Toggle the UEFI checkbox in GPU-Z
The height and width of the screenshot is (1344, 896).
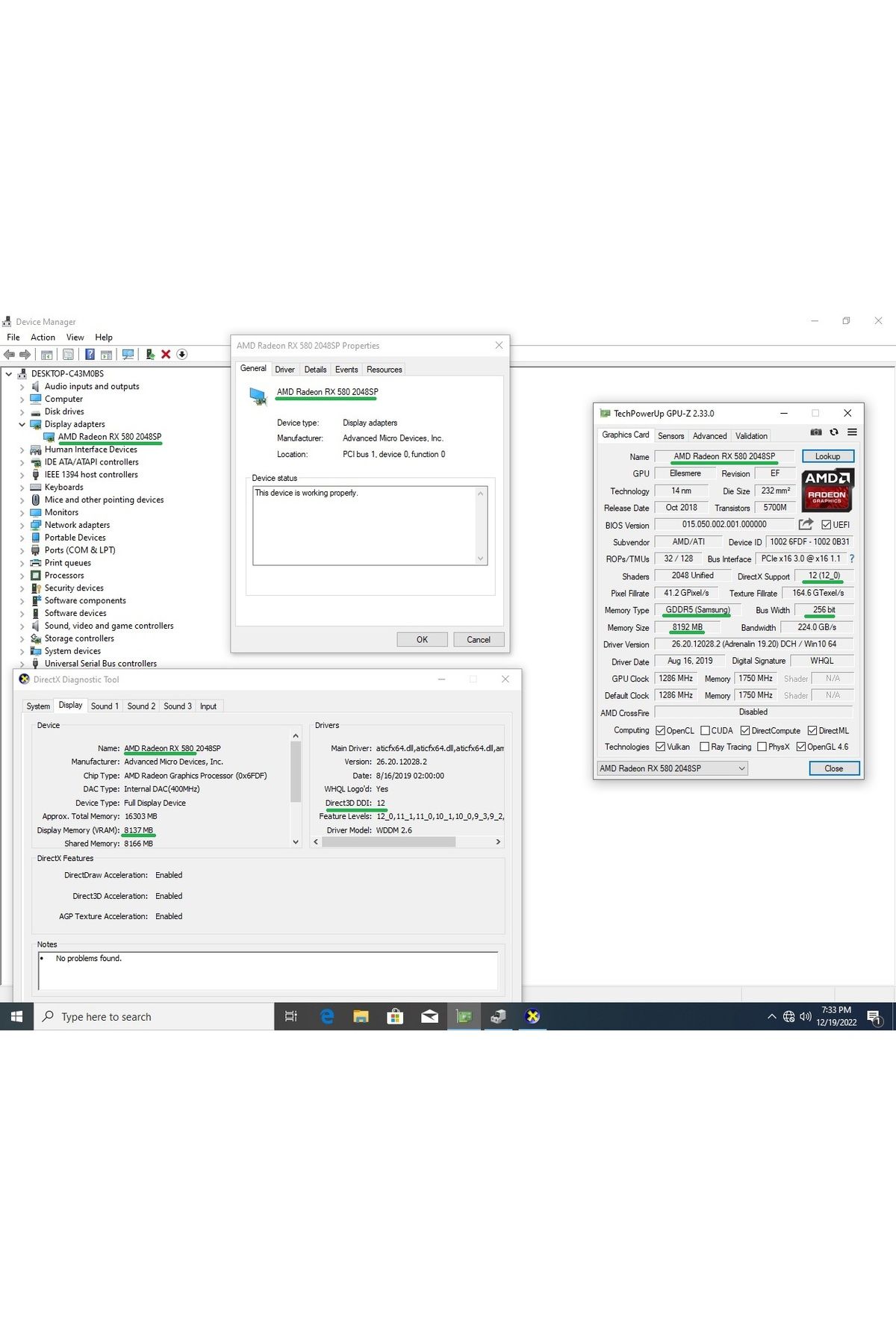point(827,524)
